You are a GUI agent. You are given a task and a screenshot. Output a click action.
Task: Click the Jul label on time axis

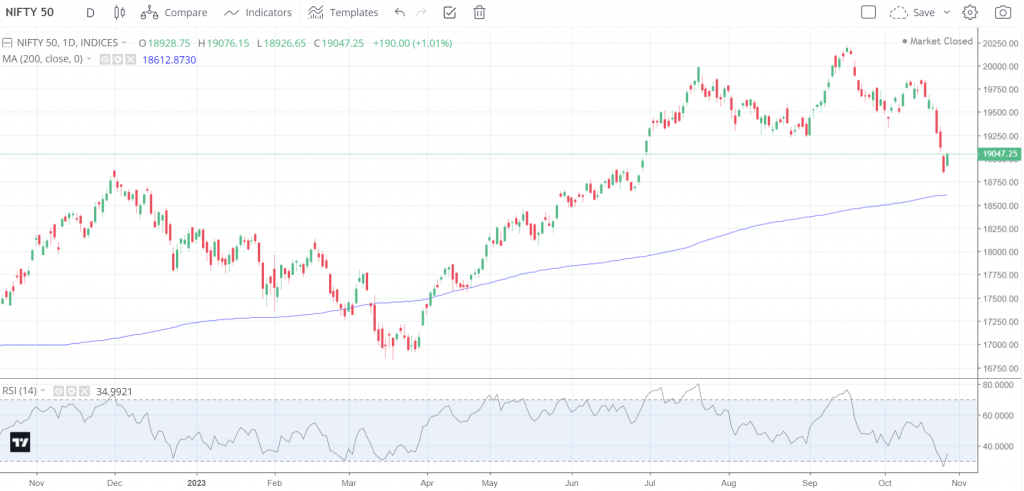tap(650, 483)
